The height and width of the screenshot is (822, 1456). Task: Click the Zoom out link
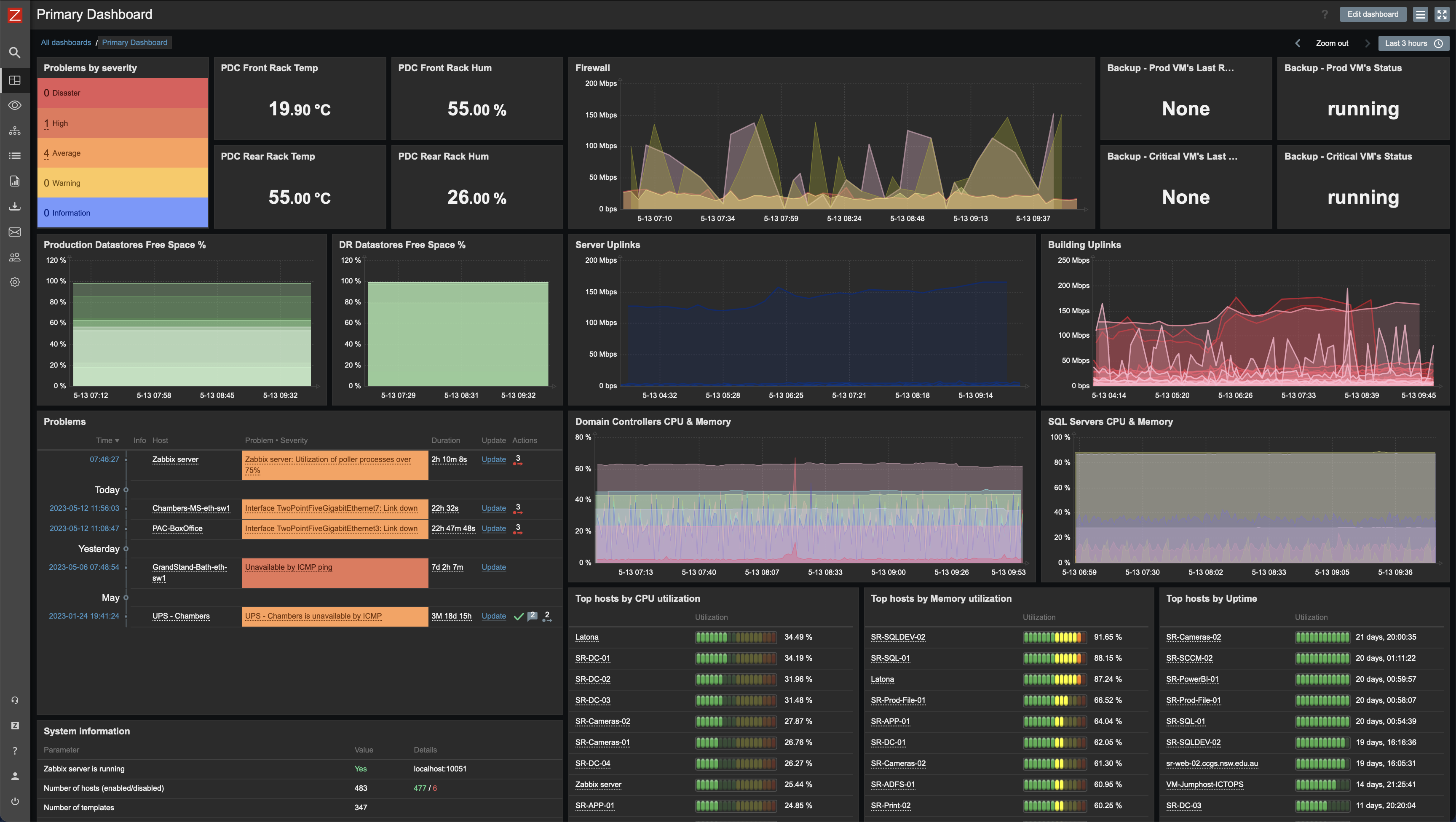click(1332, 43)
